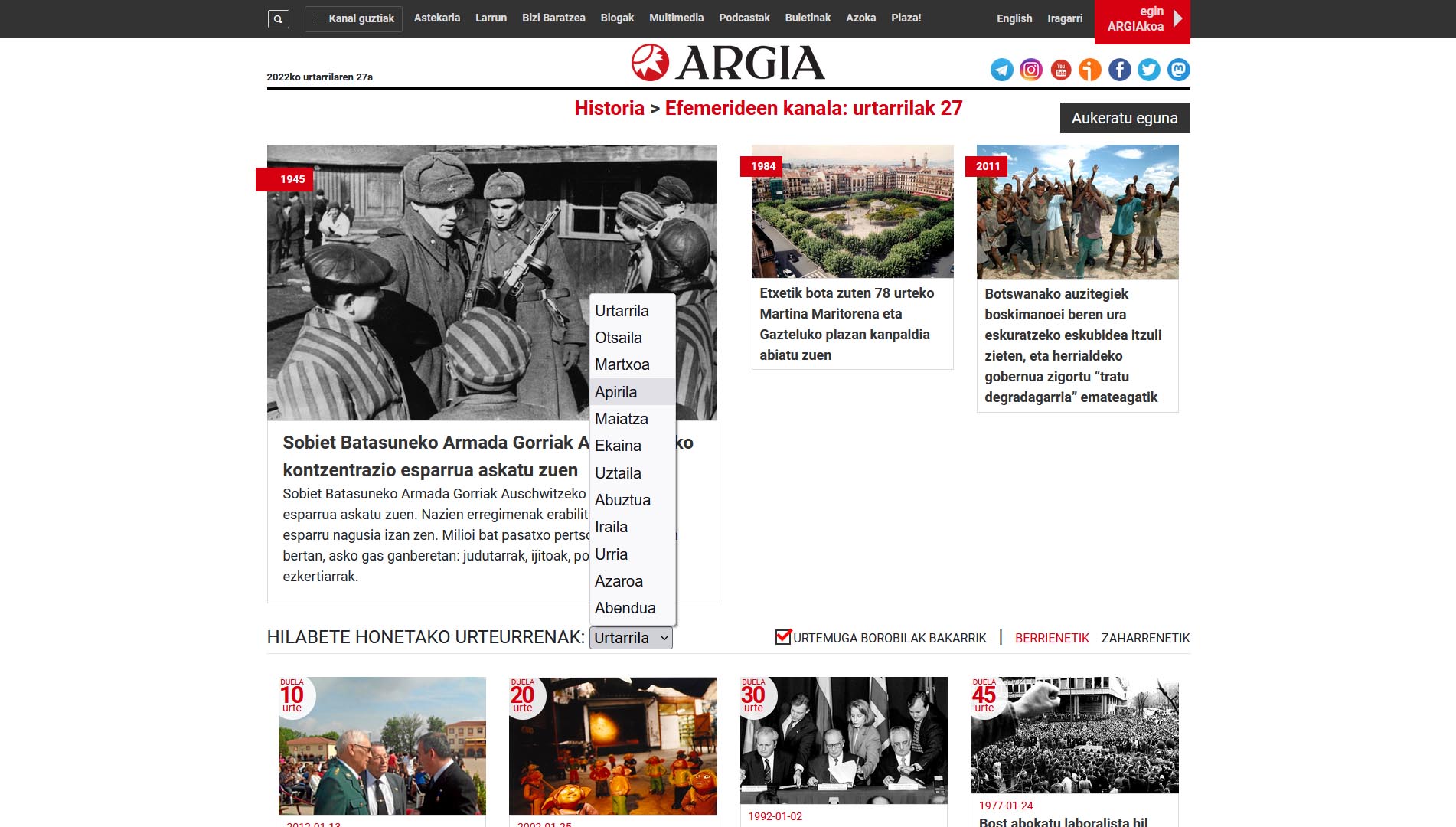Uncheck Urtemuga borobilak bakarrik checkbox
The height and width of the screenshot is (827, 1456).
point(782,637)
